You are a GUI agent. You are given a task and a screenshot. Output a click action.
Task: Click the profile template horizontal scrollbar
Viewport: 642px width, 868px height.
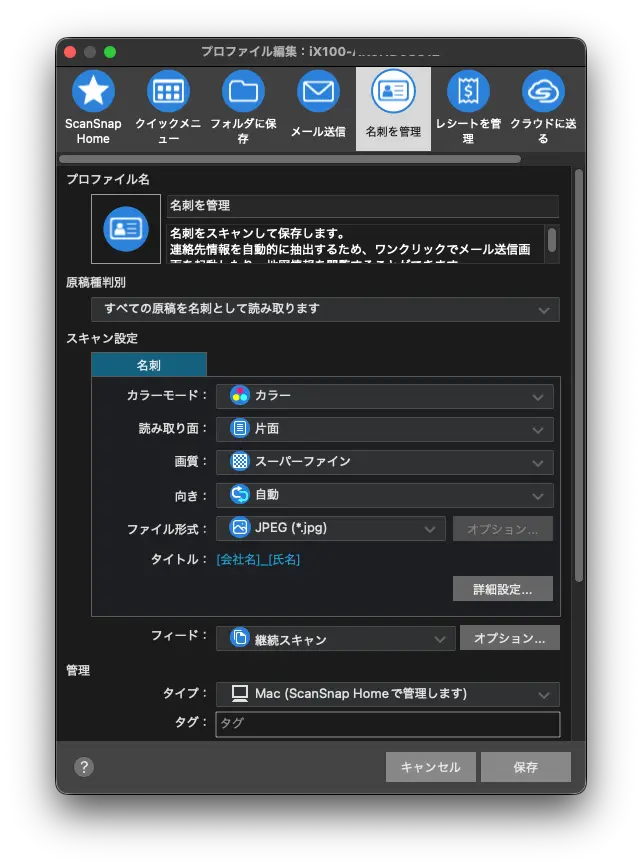pos(290,159)
